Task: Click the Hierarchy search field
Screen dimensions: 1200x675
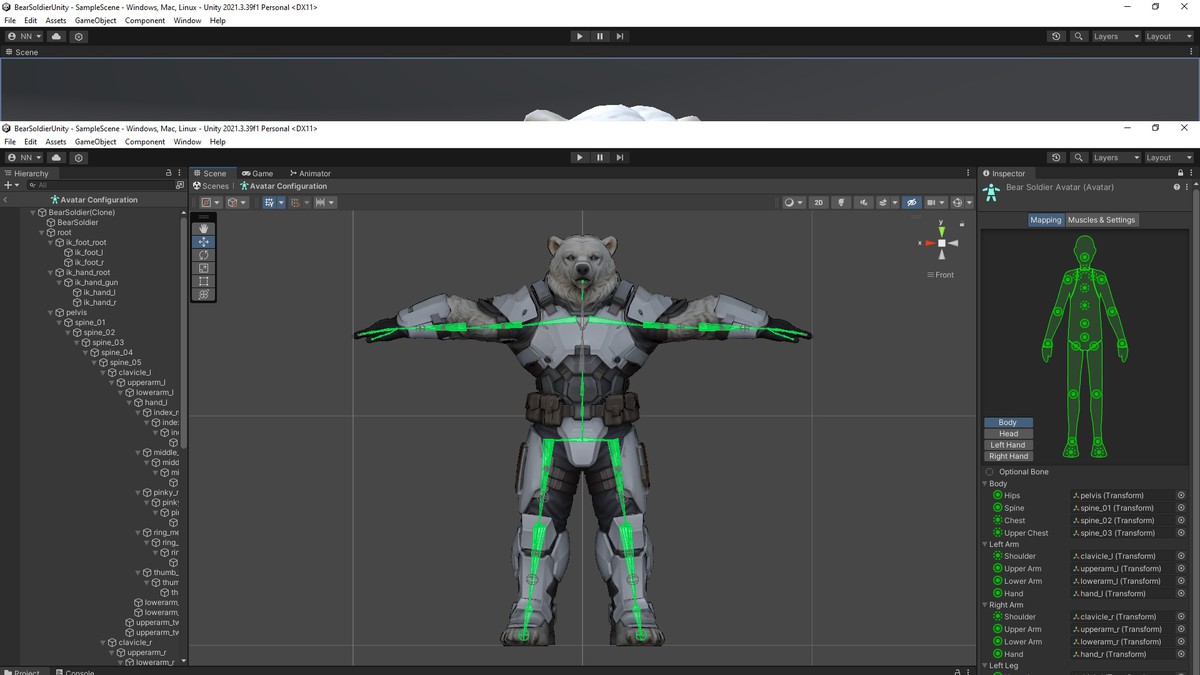Action: [100, 185]
